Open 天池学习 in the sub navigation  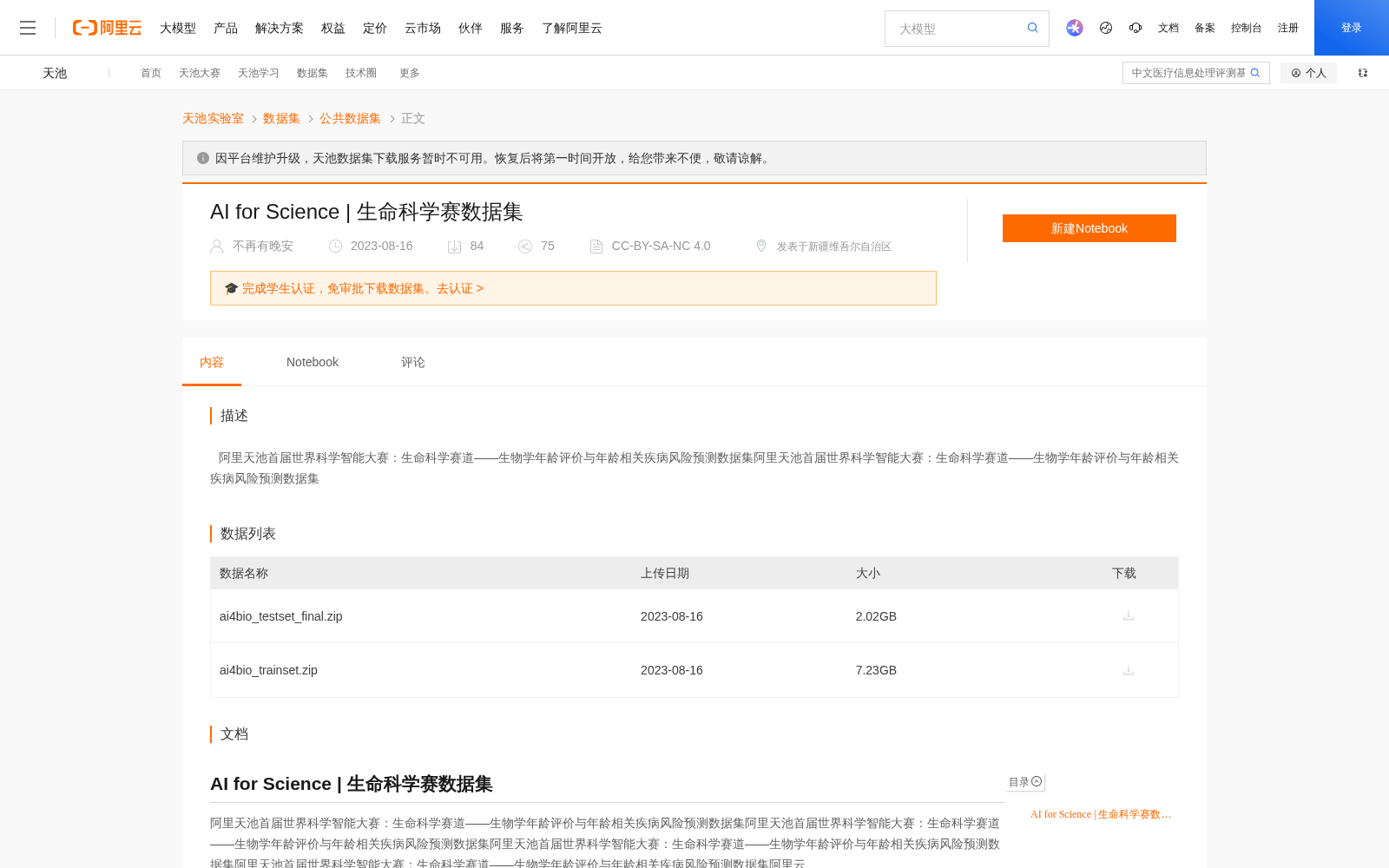259,73
